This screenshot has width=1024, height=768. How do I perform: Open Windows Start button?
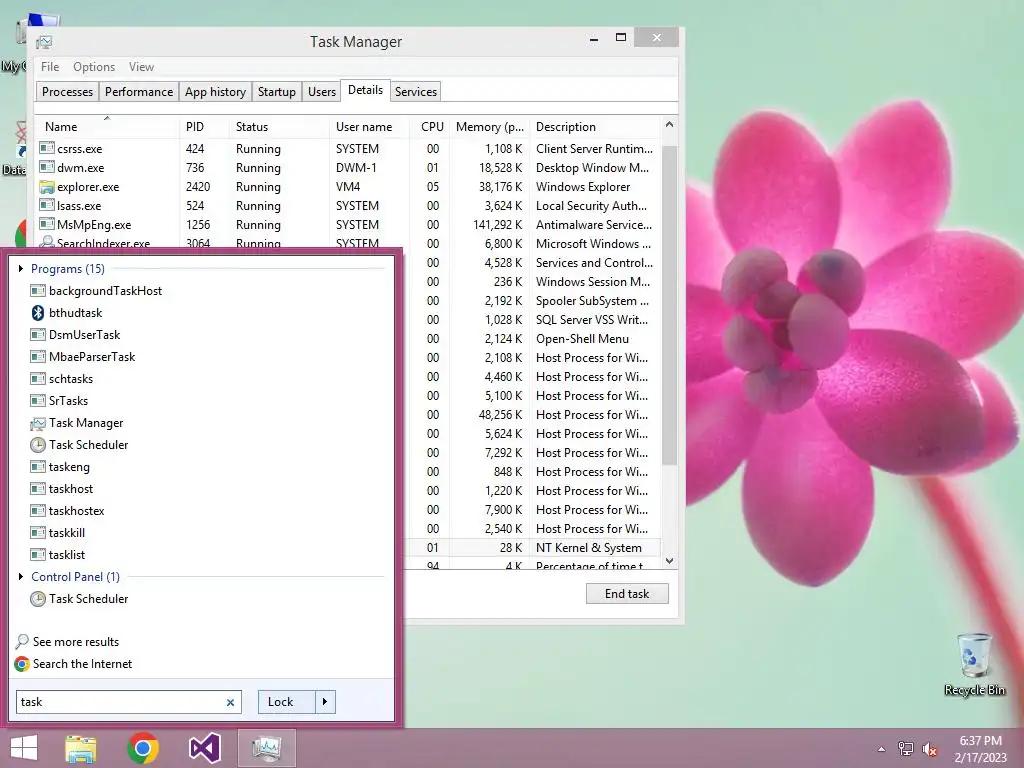point(24,748)
